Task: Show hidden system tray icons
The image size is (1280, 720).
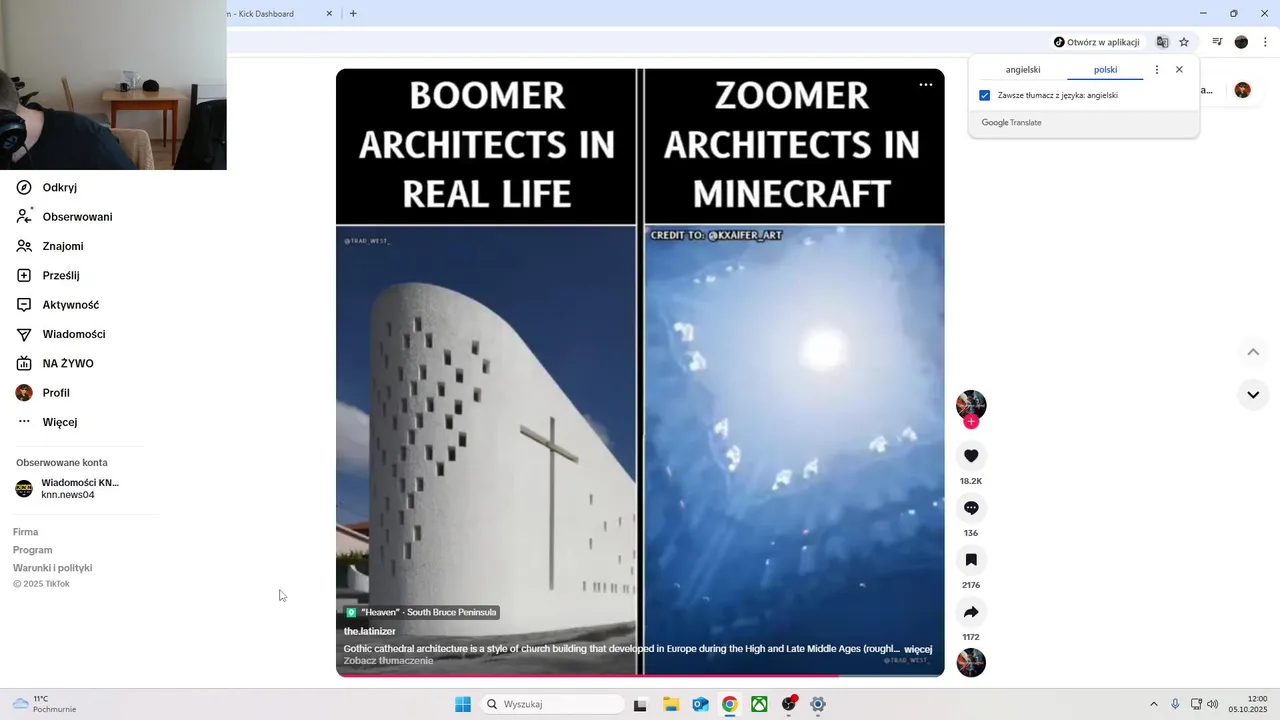Action: 1153,704
